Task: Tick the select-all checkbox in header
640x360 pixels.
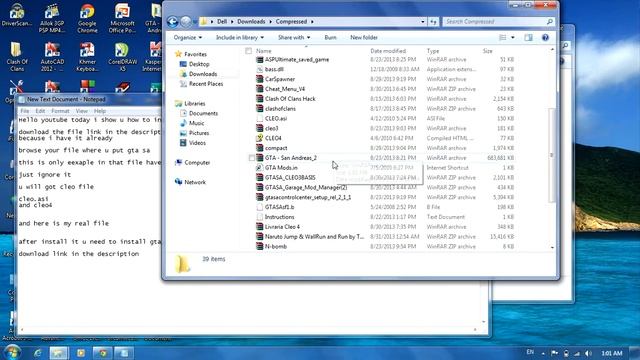Action: pyautogui.click(x=249, y=51)
